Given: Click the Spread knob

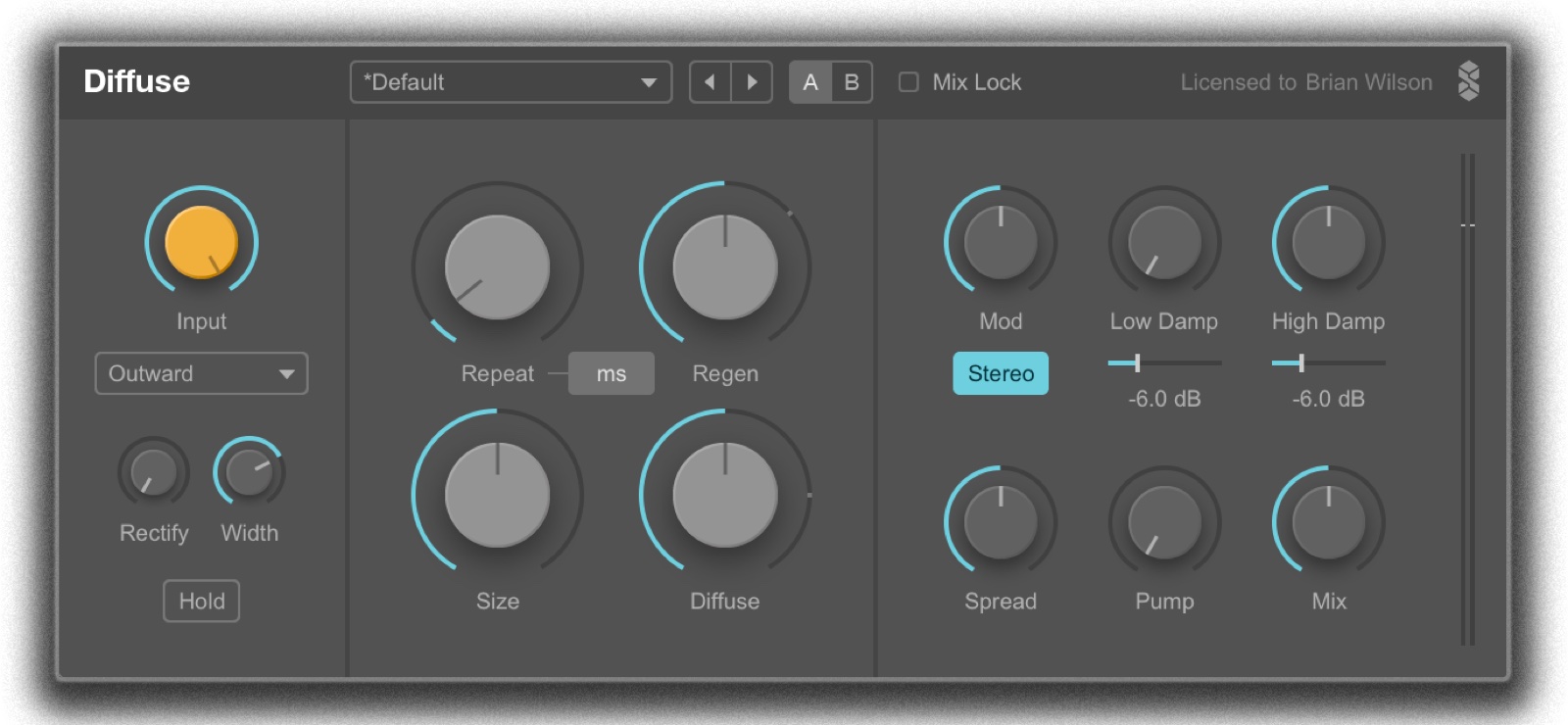Looking at the screenshot, I should 1001,521.
